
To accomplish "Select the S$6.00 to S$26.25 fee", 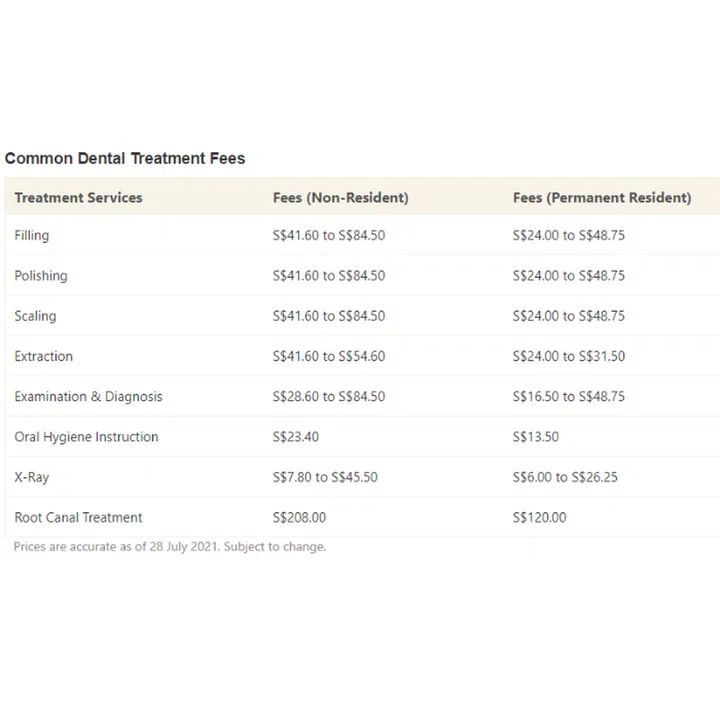I will pos(565,477).
